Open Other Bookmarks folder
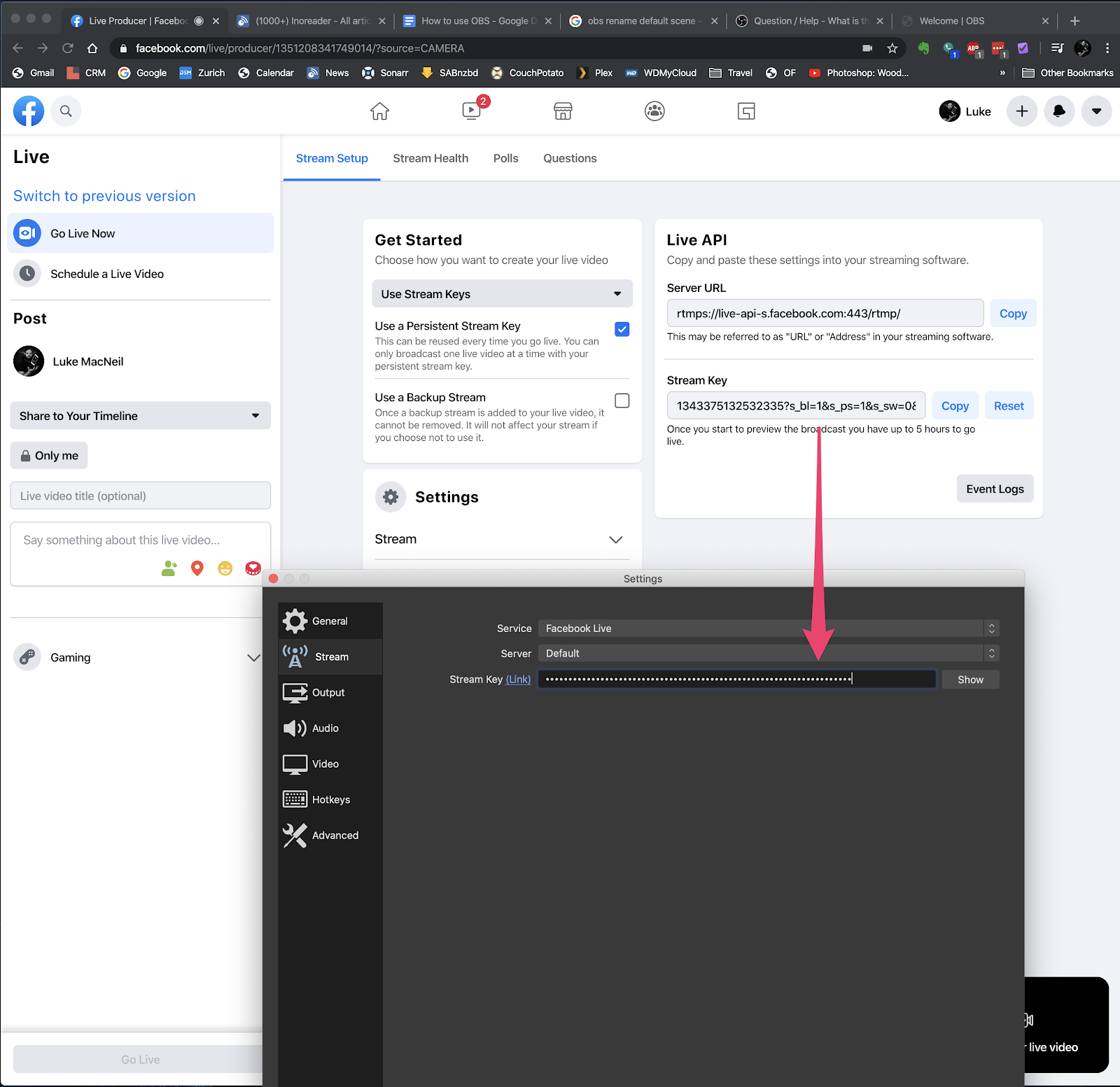Viewport: 1120px width, 1087px height. coord(1067,73)
